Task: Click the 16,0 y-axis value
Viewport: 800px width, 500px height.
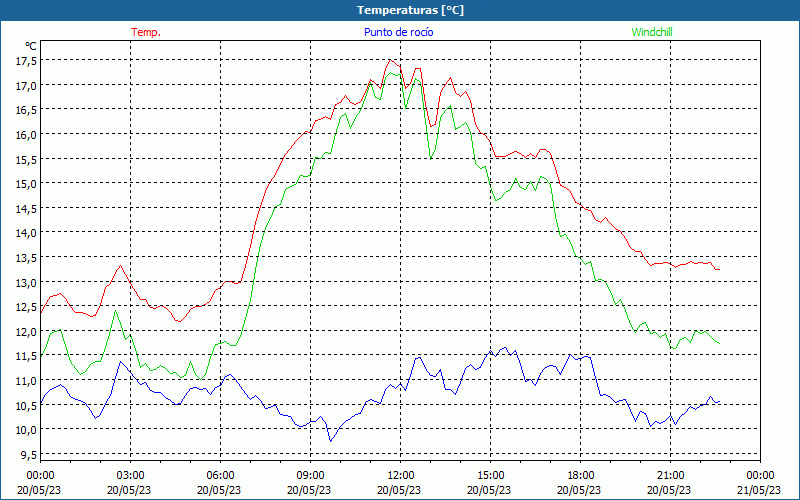Action: (x=27, y=135)
